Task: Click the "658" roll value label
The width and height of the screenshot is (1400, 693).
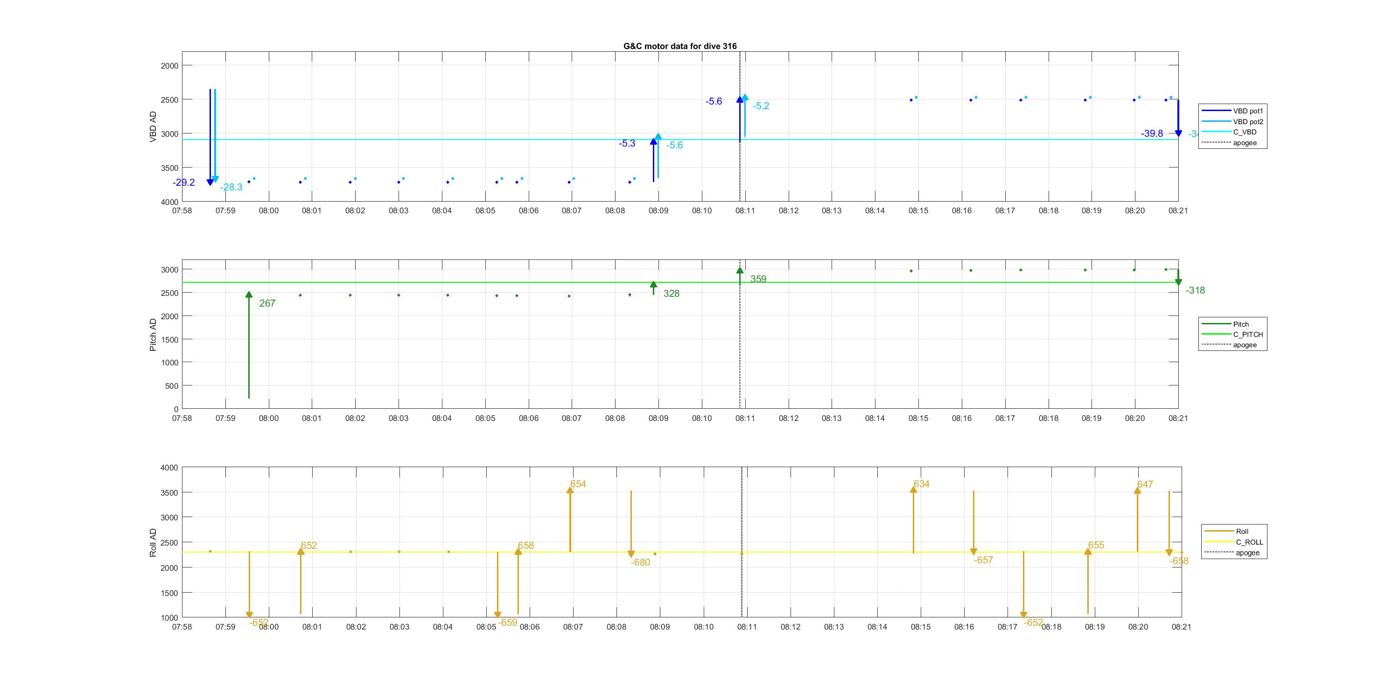Action: (x=526, y=546)
